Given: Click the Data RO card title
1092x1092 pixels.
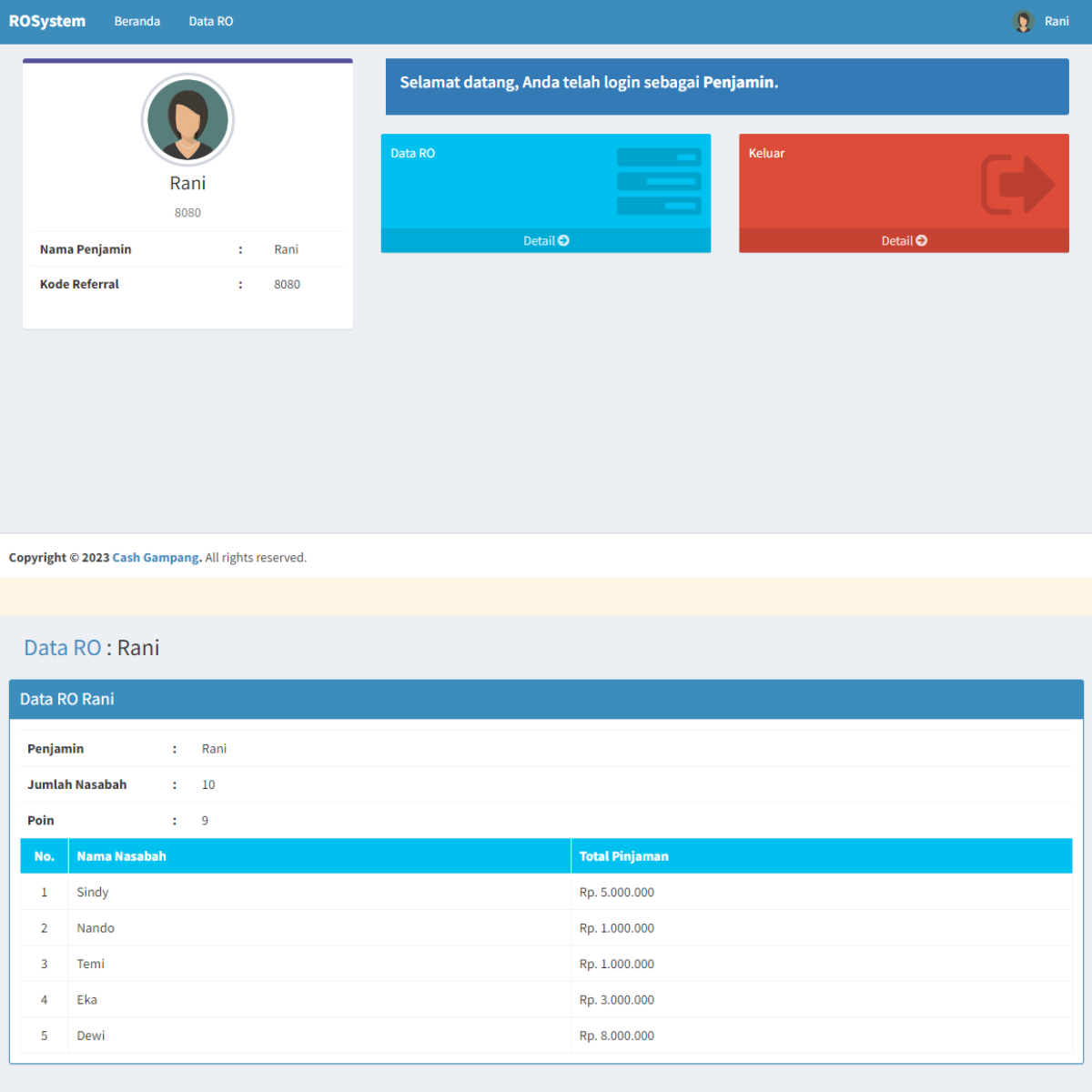Looking at the screenshot, I should (x=413, y=153).
